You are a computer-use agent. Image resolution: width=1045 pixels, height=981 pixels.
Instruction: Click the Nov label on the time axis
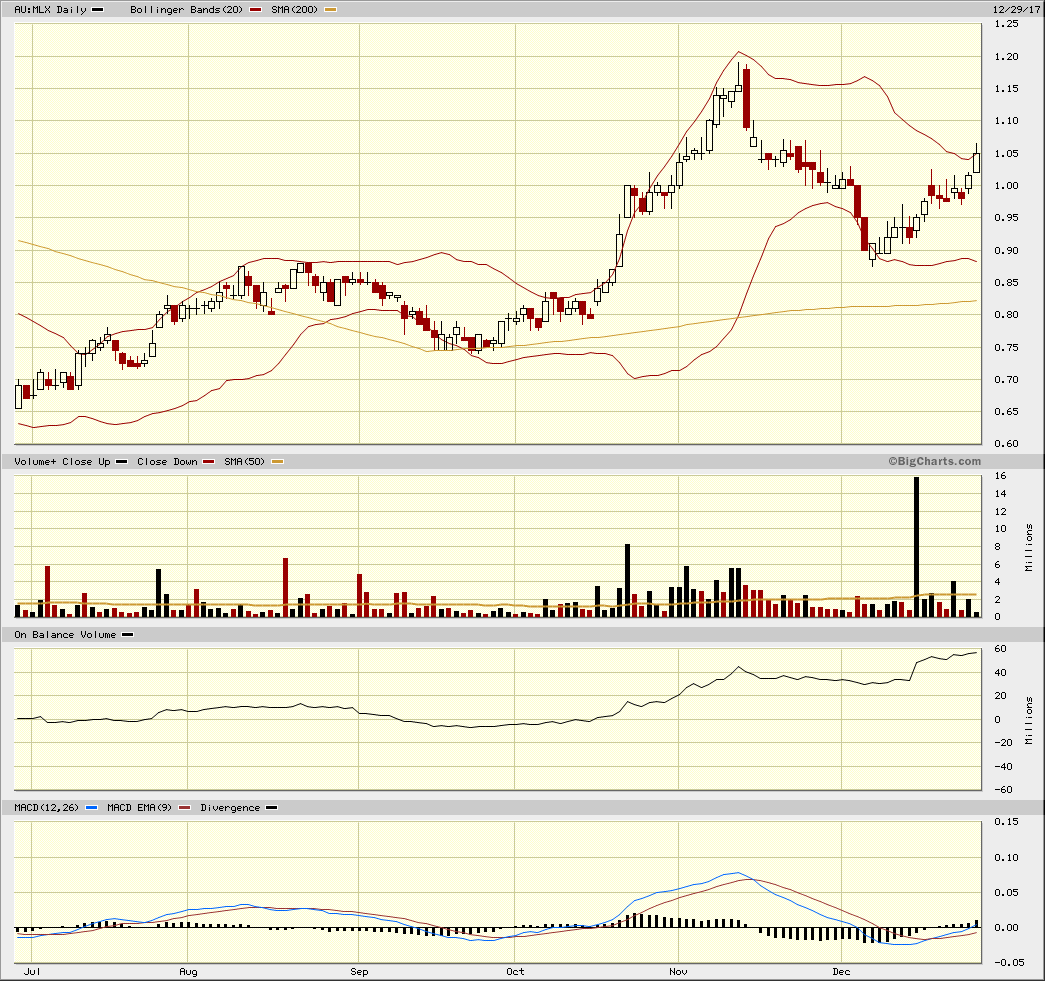678,971
